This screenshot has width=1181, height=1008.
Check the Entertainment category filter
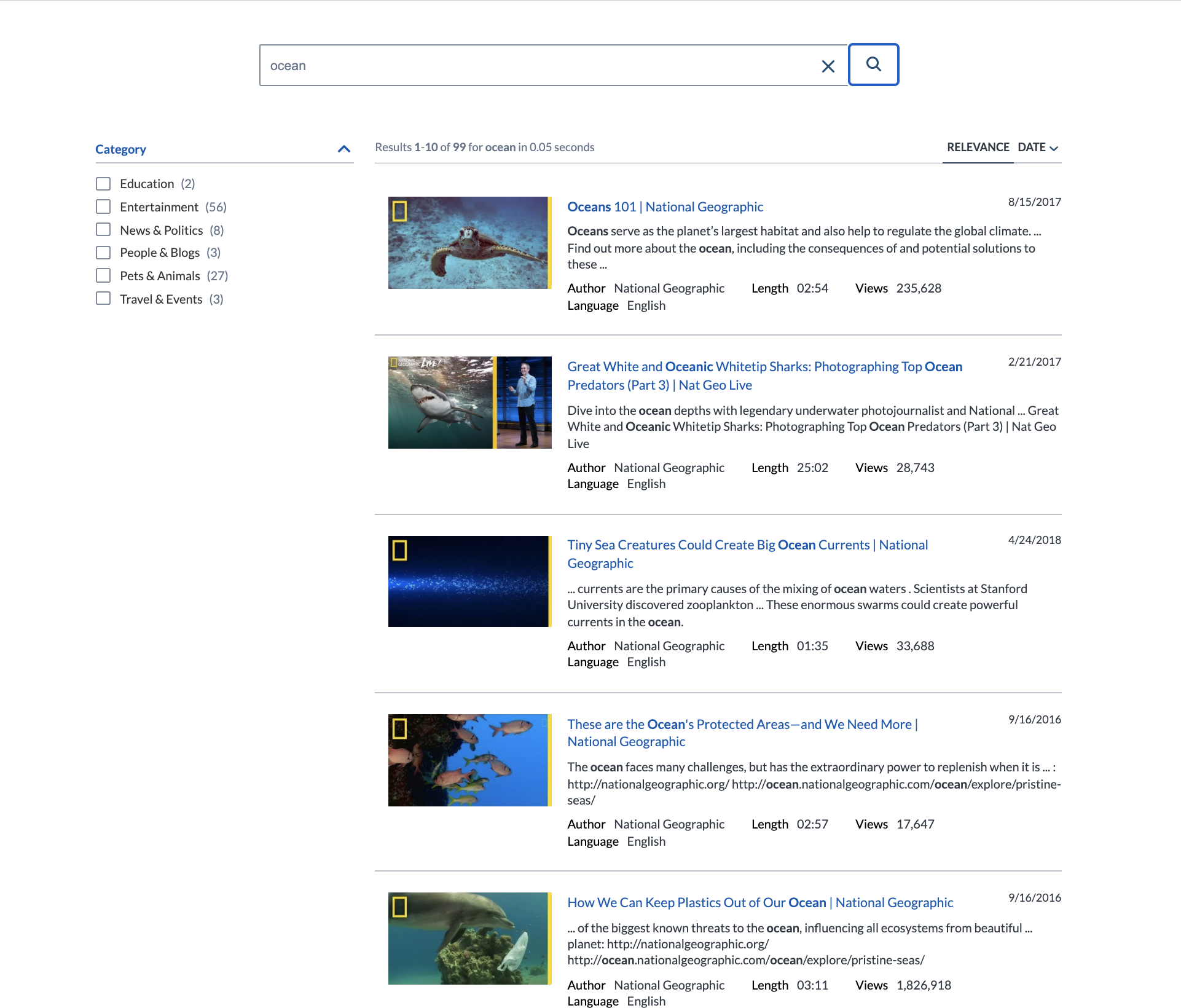tap(103, 207)
